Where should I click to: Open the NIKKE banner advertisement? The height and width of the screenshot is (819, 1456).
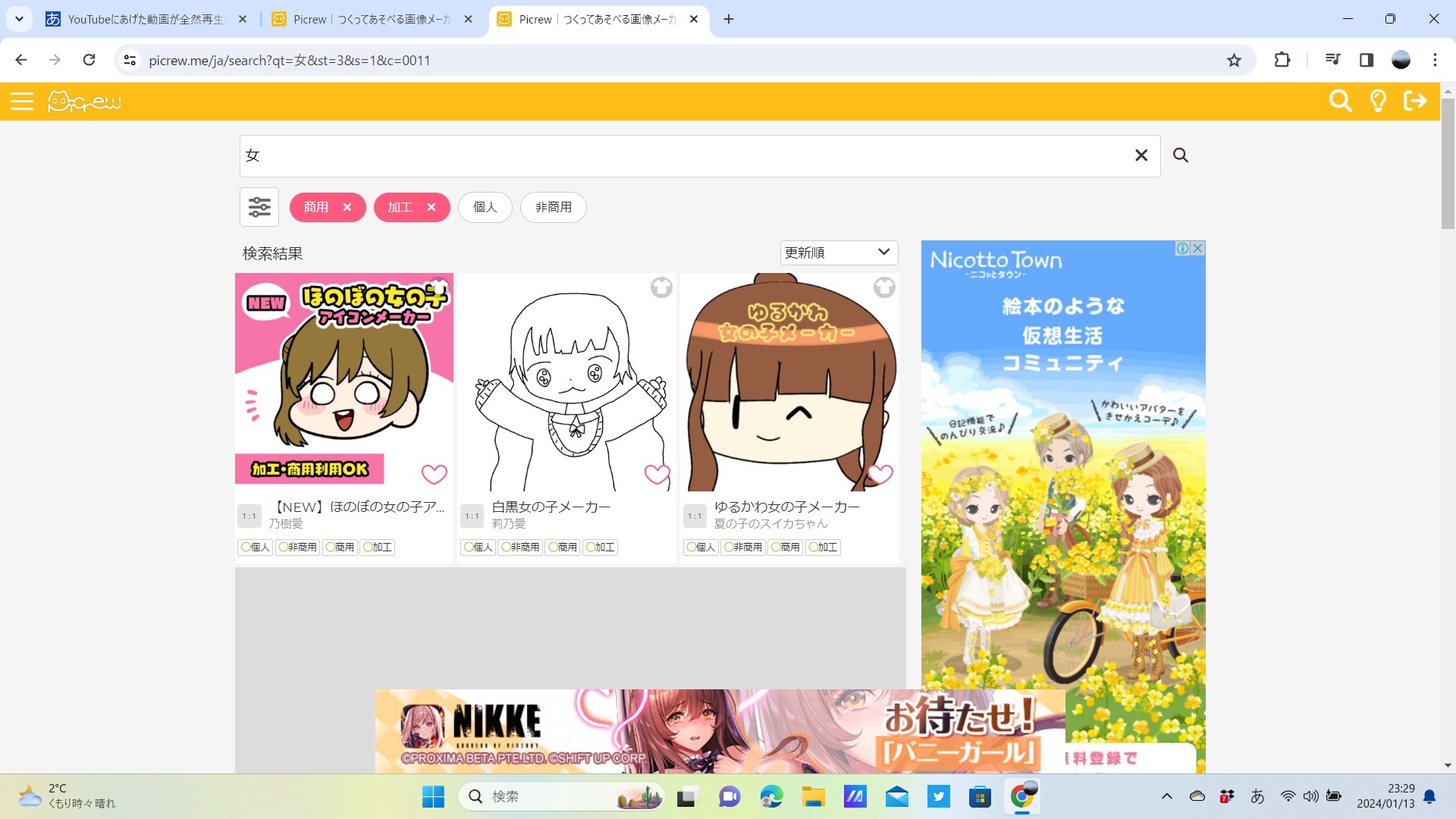click(720, 731)
